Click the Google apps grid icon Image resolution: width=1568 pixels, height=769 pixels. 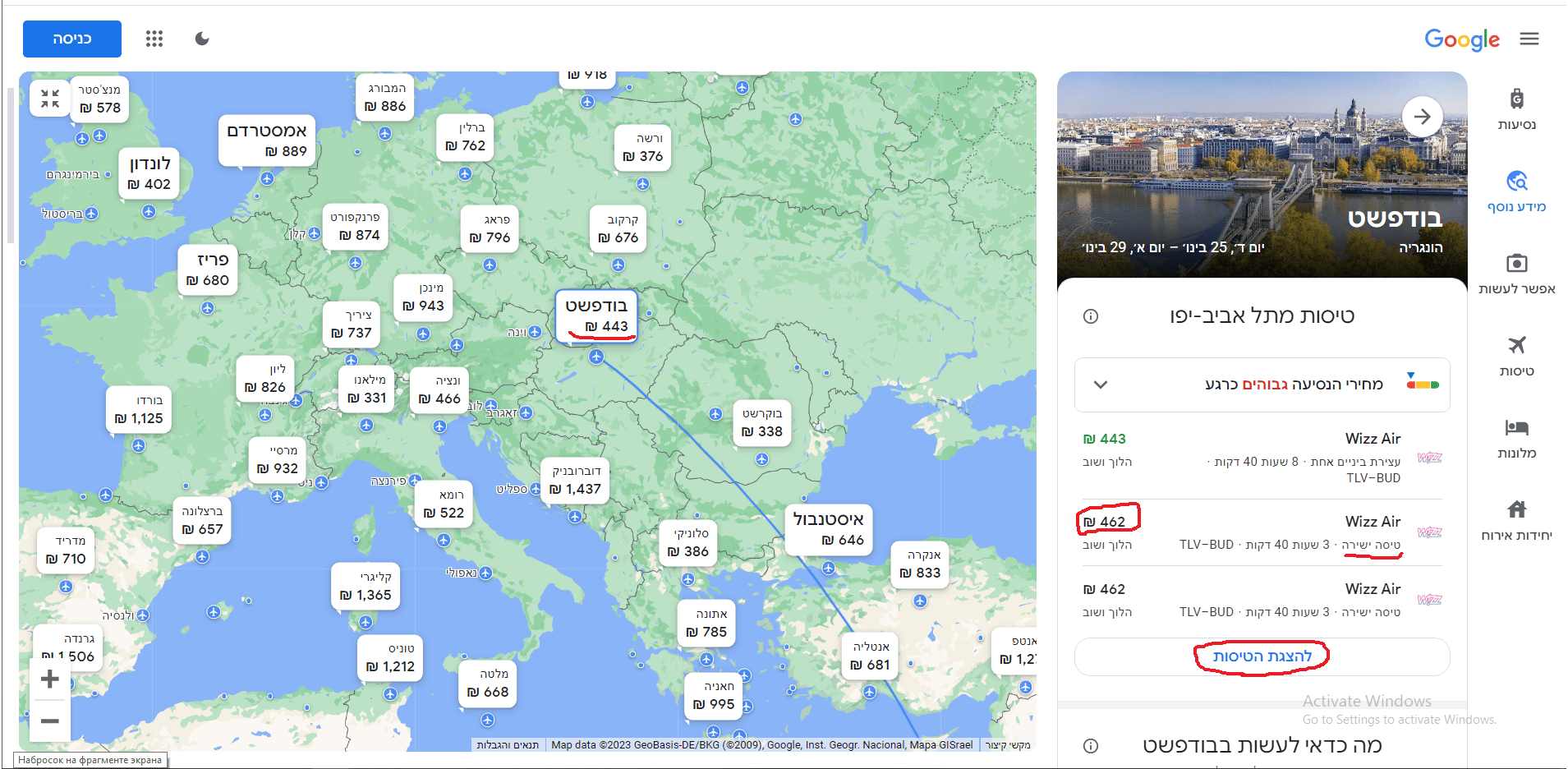point(154,39)
